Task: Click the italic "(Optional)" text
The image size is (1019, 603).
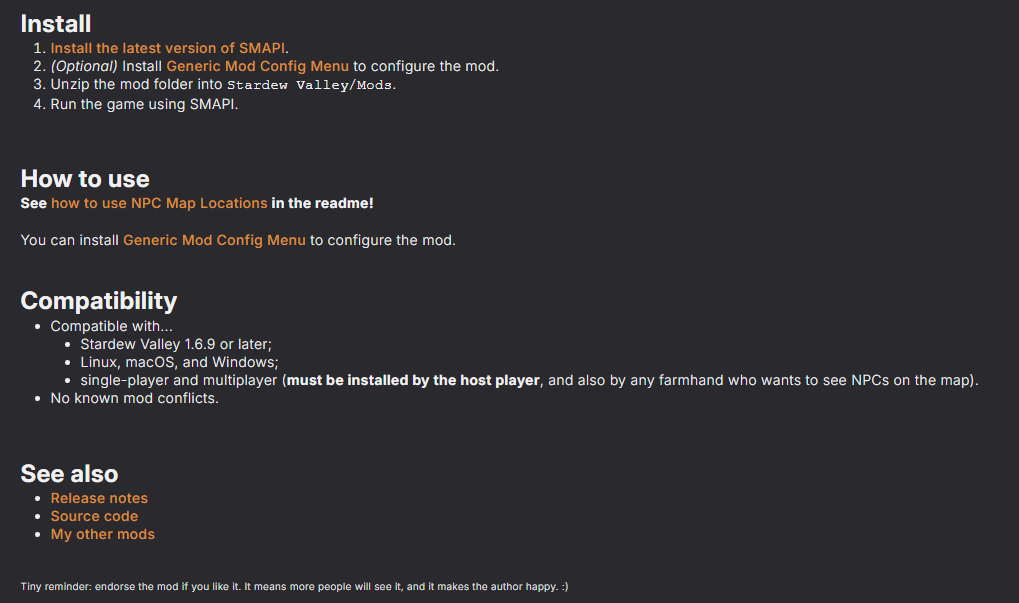Action: pyautogui.click(x=84, y=66)
